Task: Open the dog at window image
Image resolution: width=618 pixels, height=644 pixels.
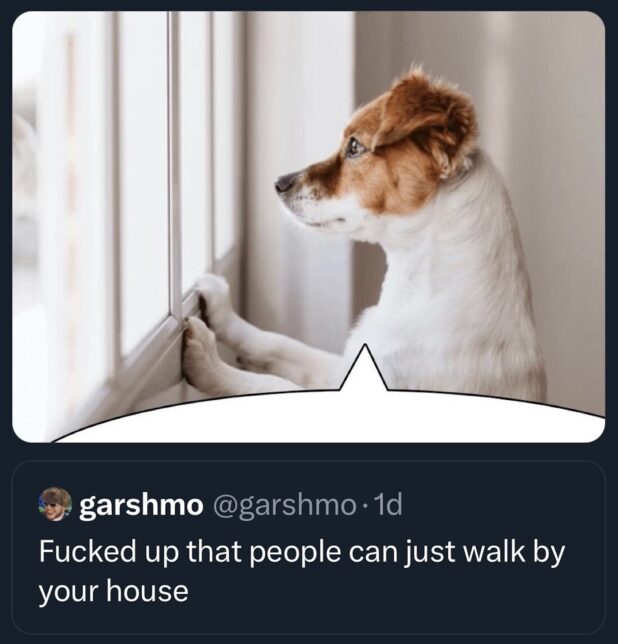Action: 308,227
